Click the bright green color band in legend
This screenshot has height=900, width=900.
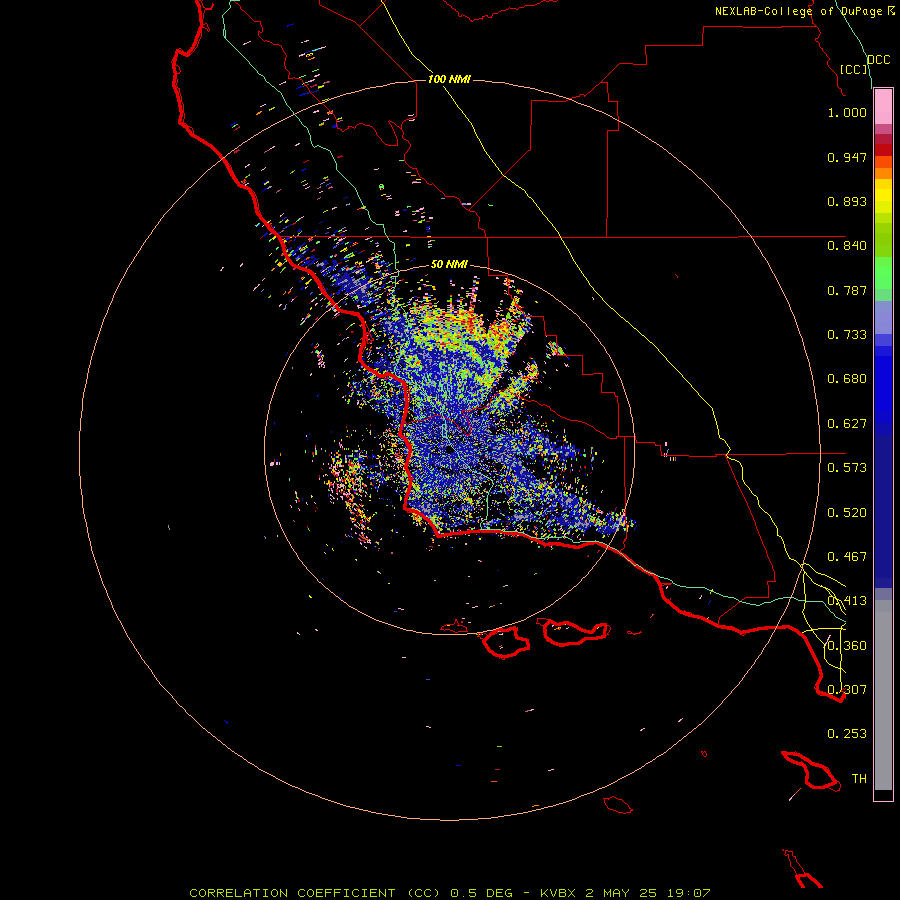point(883,273)
